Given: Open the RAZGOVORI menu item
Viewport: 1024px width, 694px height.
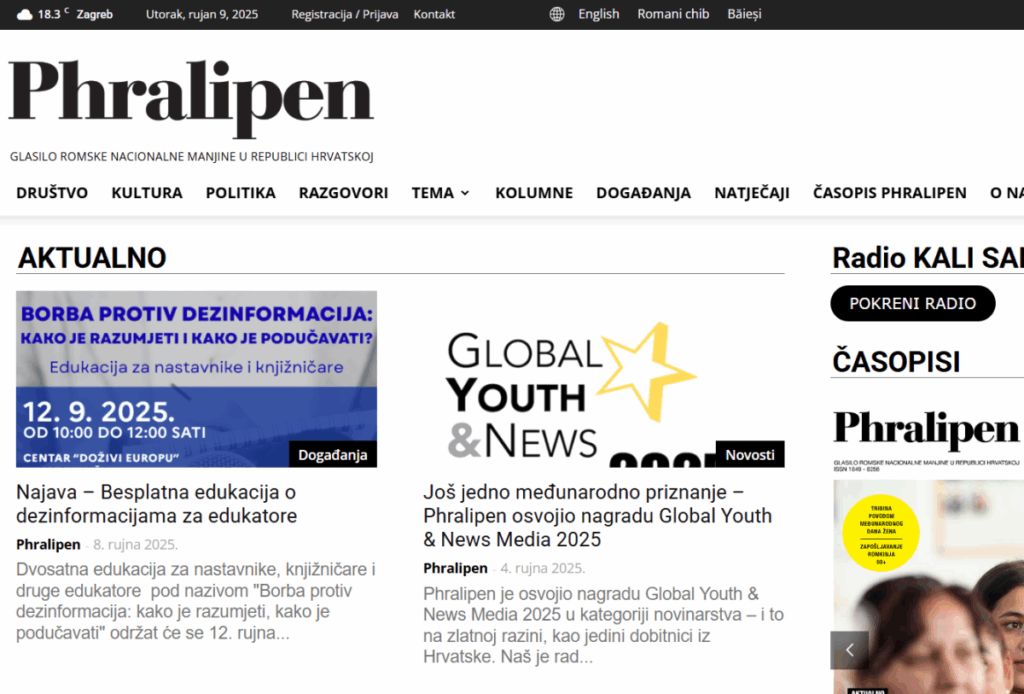Looking at the screenshot, I should 344,193.
